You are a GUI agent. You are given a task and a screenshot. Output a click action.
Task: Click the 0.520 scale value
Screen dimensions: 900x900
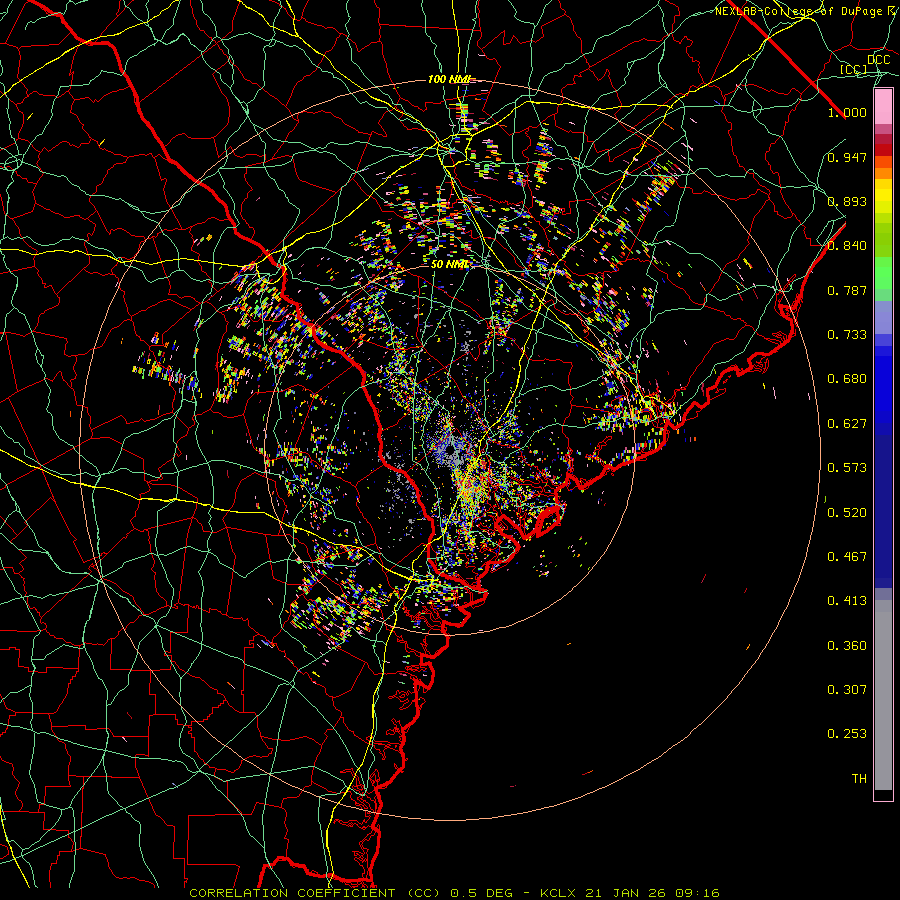coord(847,513)
